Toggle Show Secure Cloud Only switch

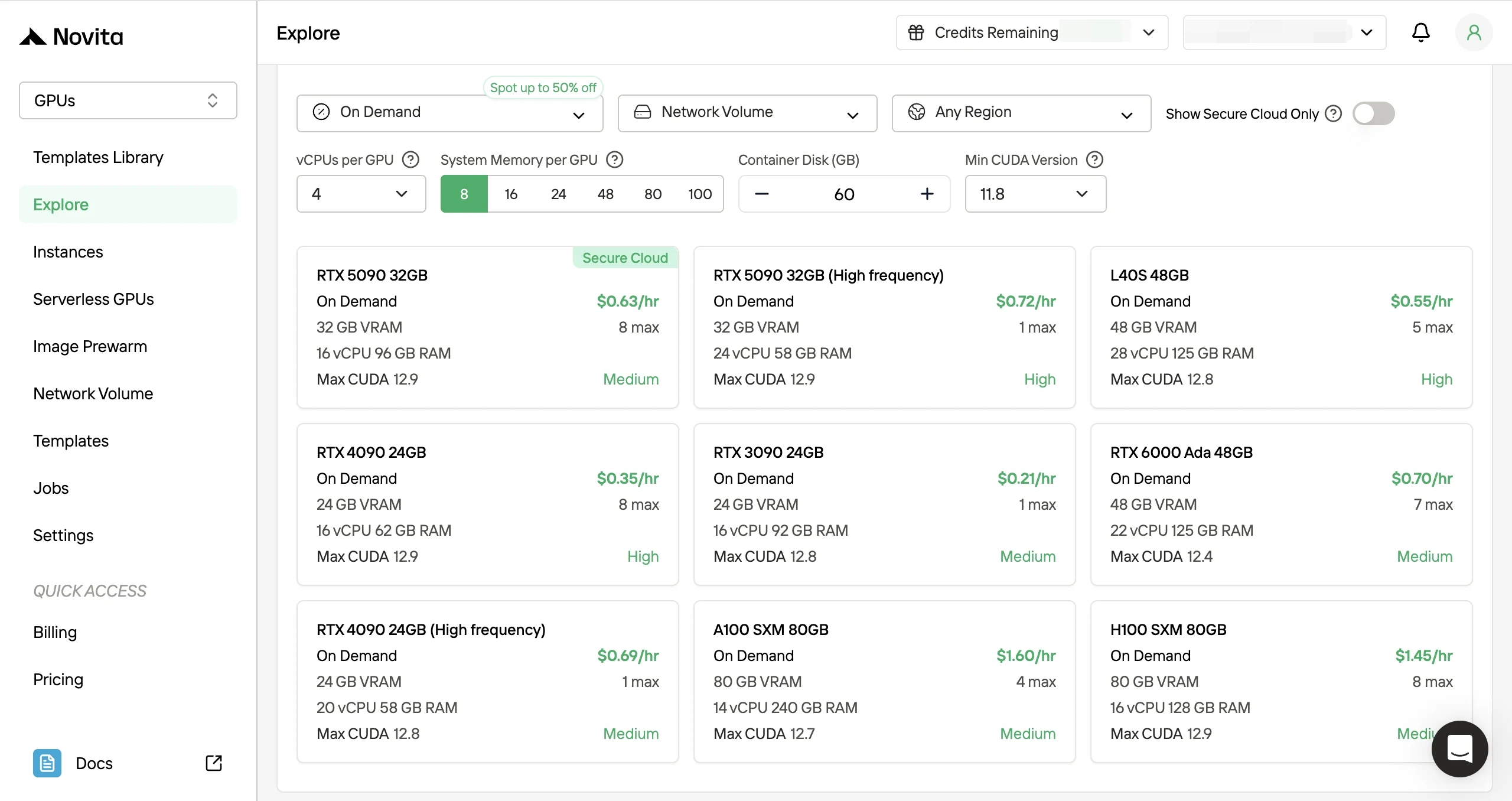pyautogui.click(x=1374, y=113)
